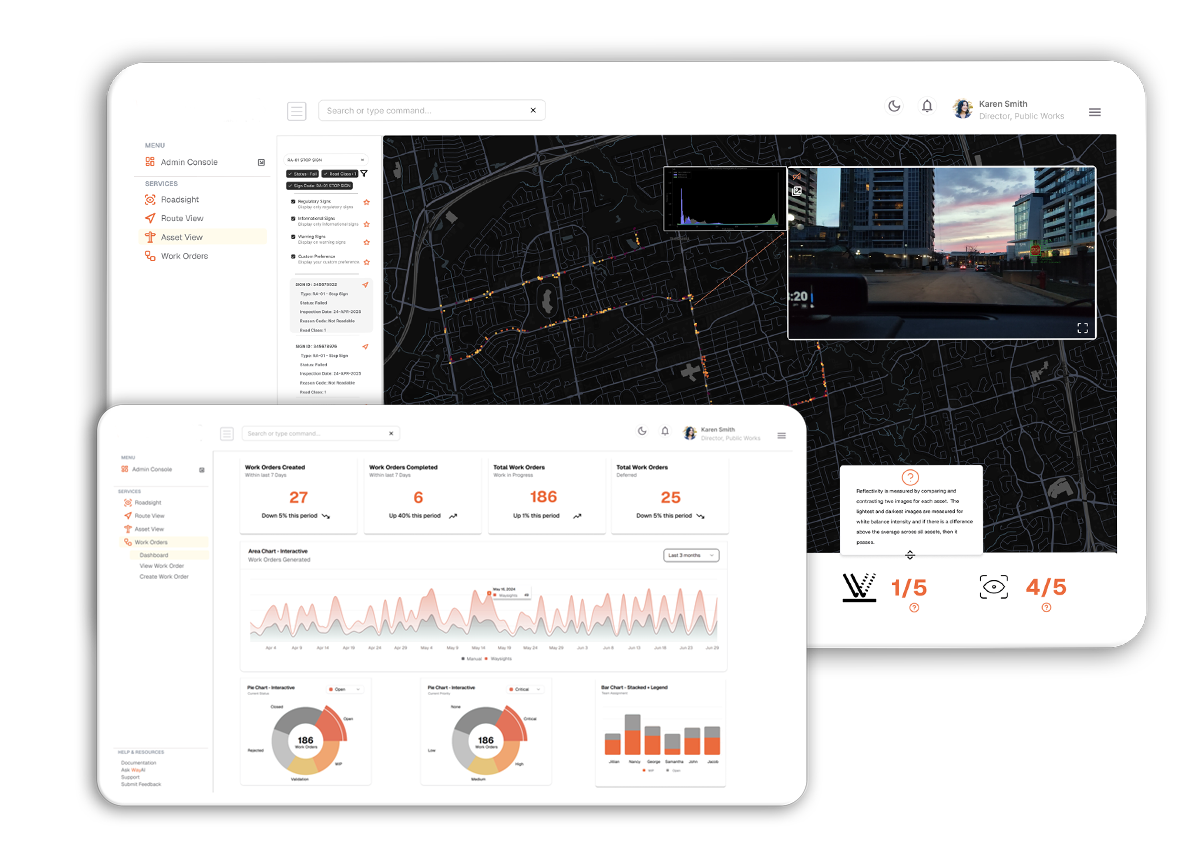The width and height of the screenshot is (1194, 849).
Task: Click the visibility eye score icon
Action: point(994,587)
